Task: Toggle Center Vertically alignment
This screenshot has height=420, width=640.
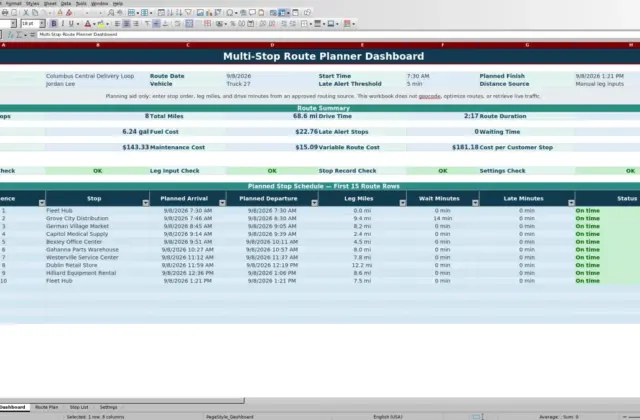Action: [156, 24]
